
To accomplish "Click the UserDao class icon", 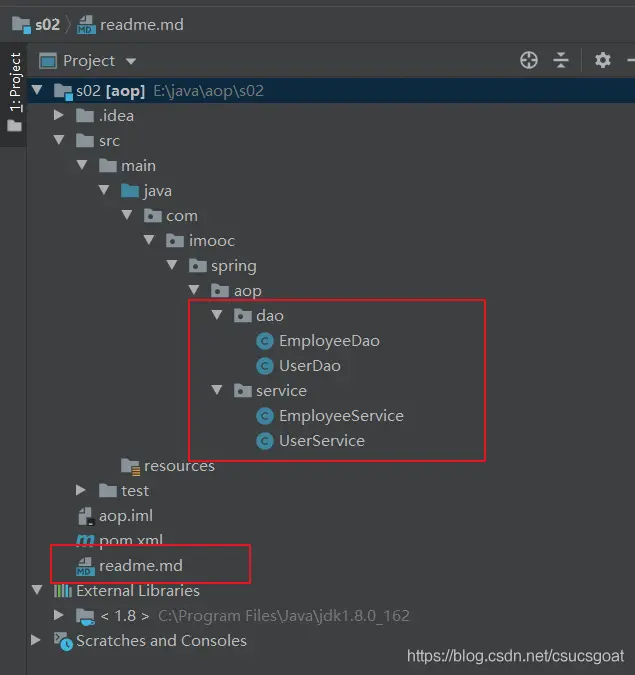I will point(265,366).
